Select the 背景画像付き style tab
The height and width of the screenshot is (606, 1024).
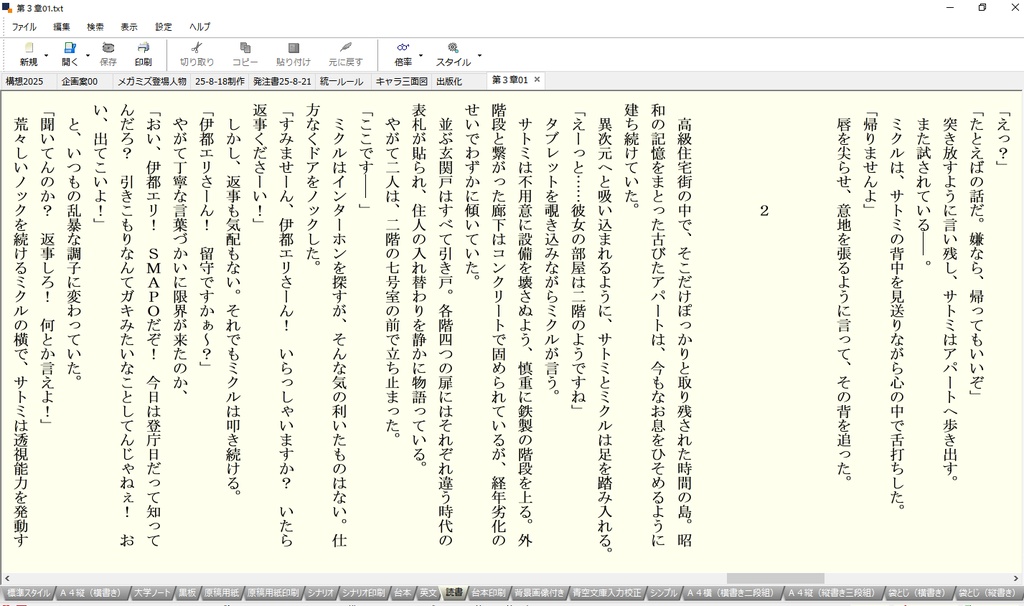(x=539, y=593)
